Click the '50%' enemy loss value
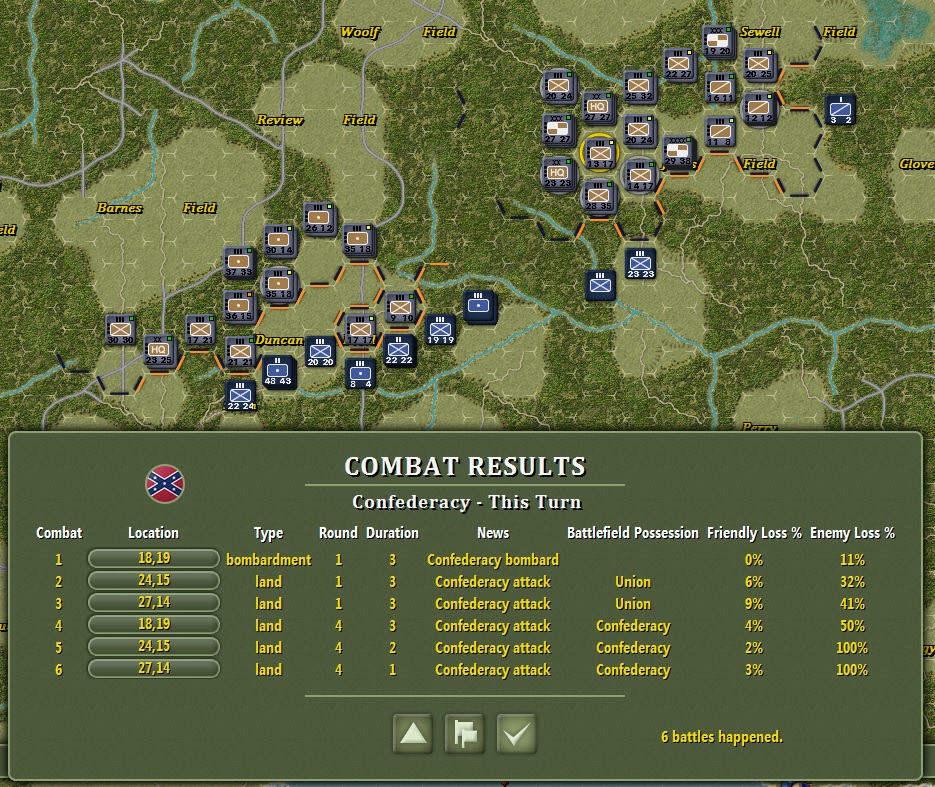The image size is (935, 787). (852, 626)
